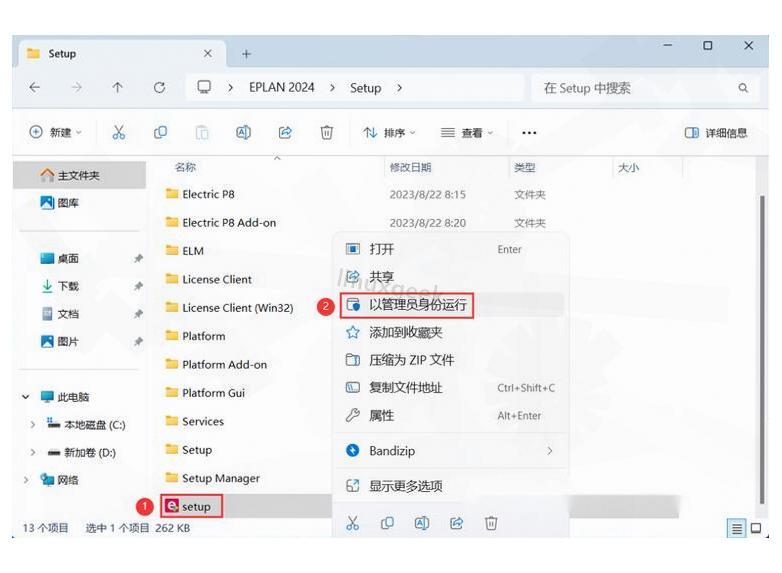Refresh the current folder view
The image size is (782, 573).
(x=159, y=88)
